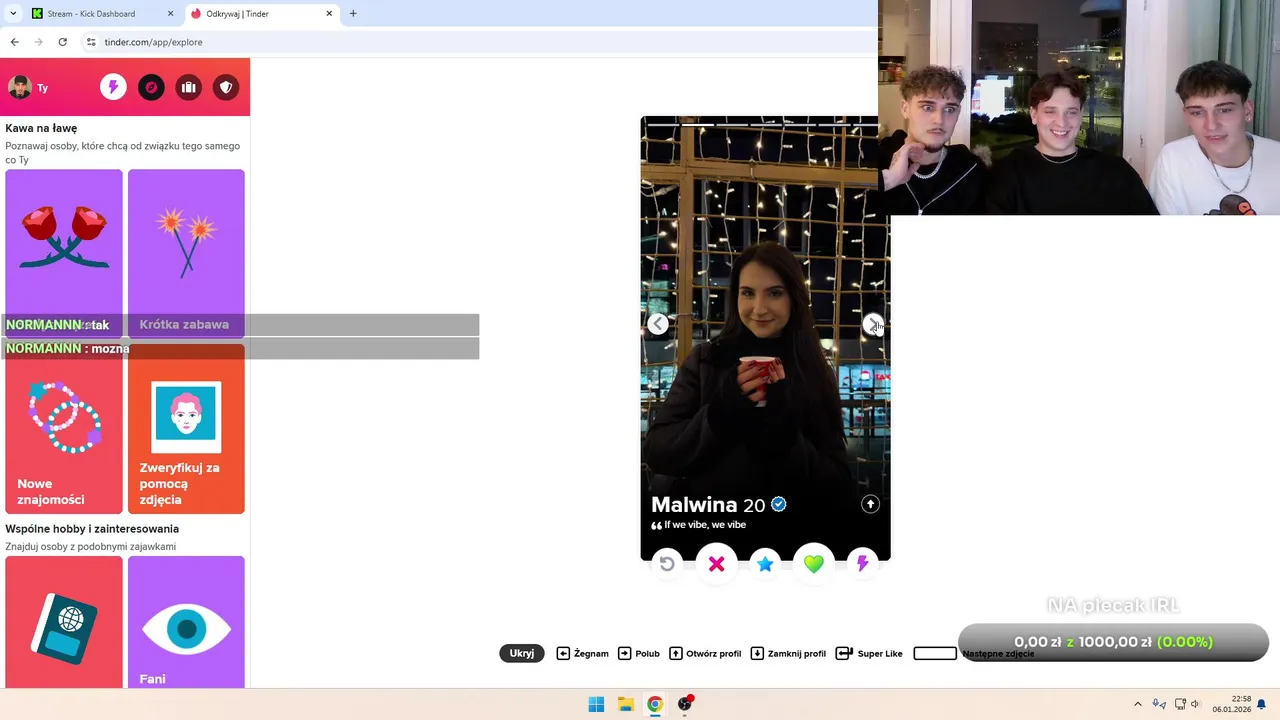
Task: Click the blue star Super Like button
Action: click(765, 564)
